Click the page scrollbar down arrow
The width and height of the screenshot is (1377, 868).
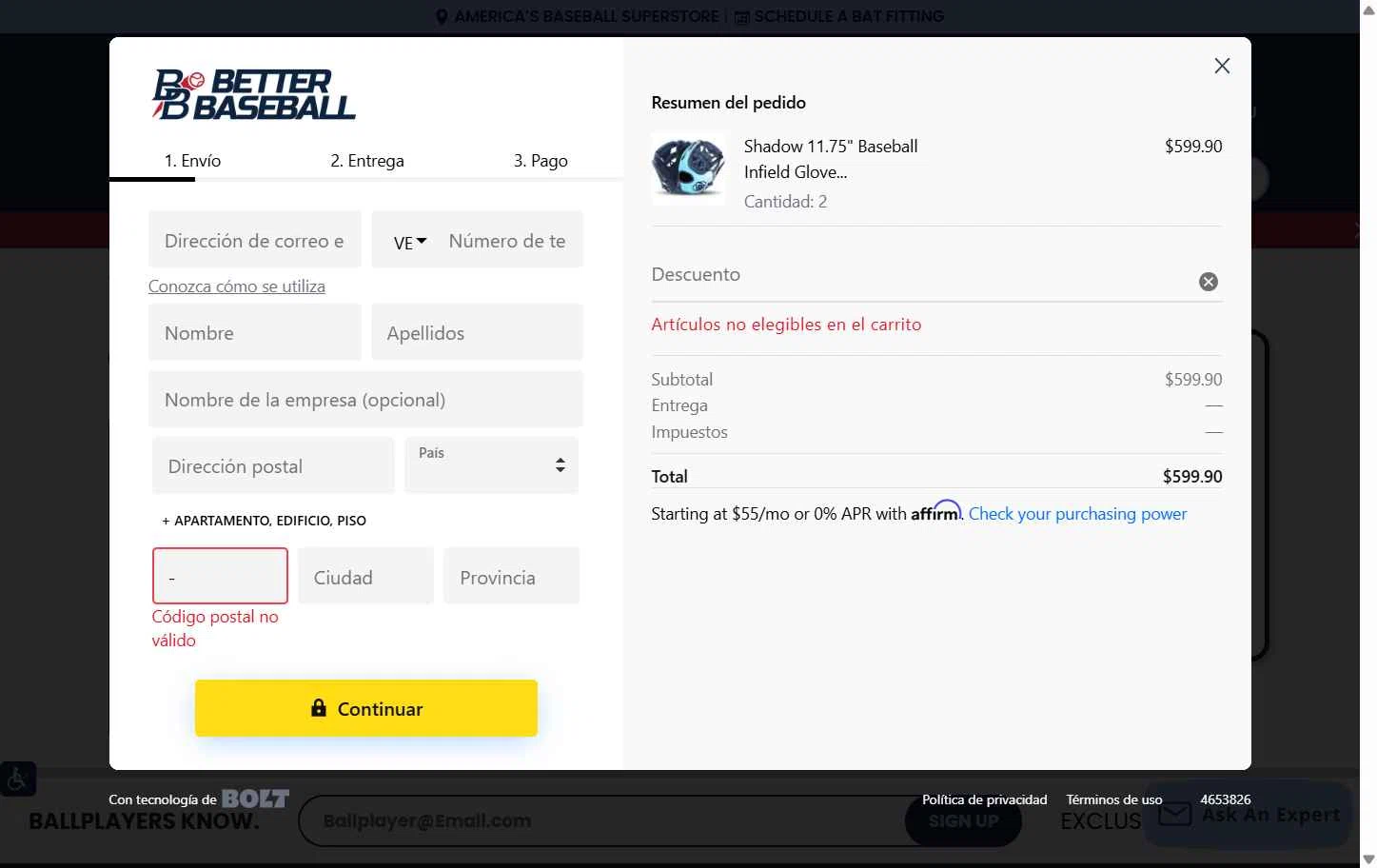[1368, 859]
